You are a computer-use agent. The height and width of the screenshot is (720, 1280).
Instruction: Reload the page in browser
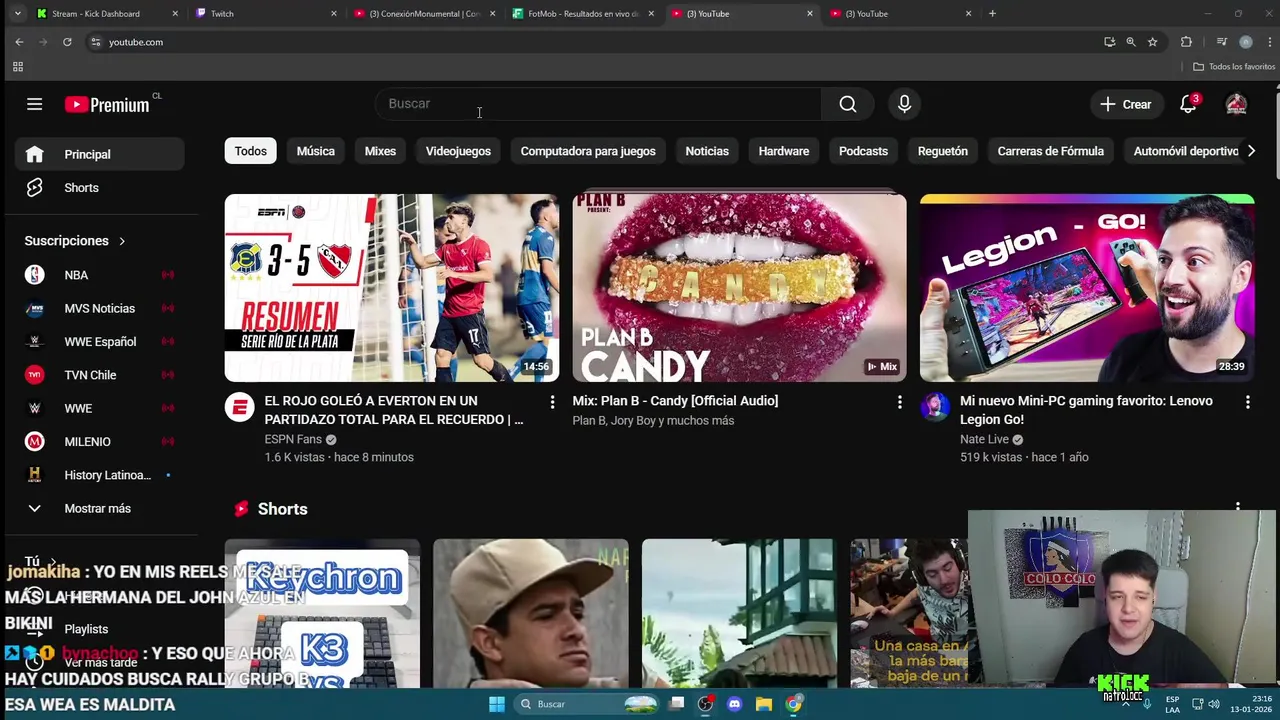pyautogui.click(x=67, y=42)
